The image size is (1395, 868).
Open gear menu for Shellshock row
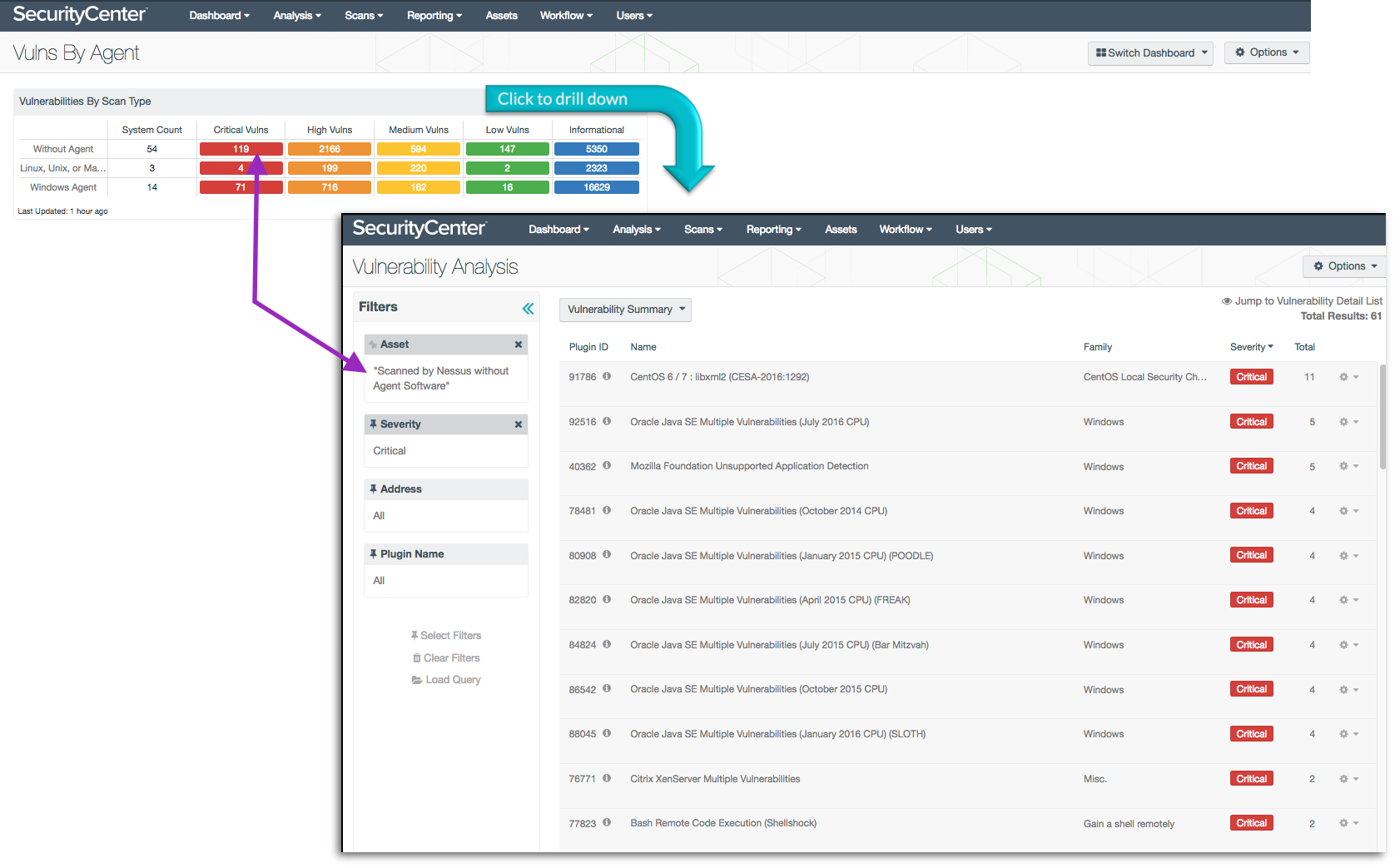(1348, 823)
